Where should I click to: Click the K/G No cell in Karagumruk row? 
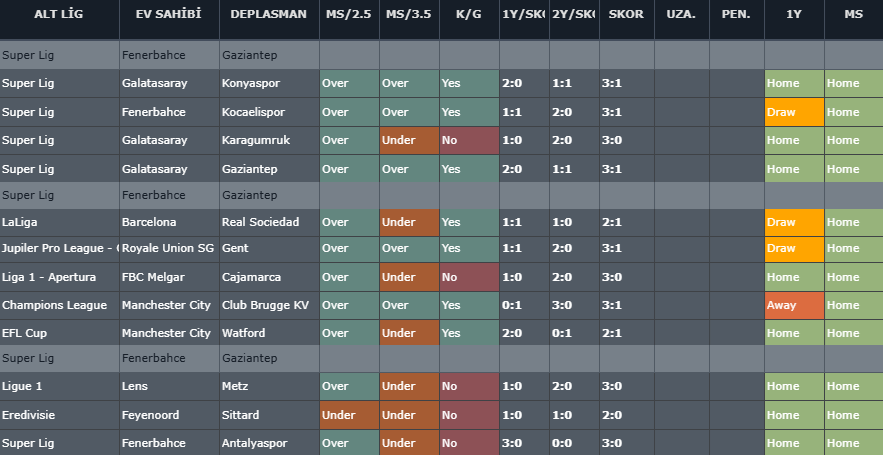pos(469,140)
